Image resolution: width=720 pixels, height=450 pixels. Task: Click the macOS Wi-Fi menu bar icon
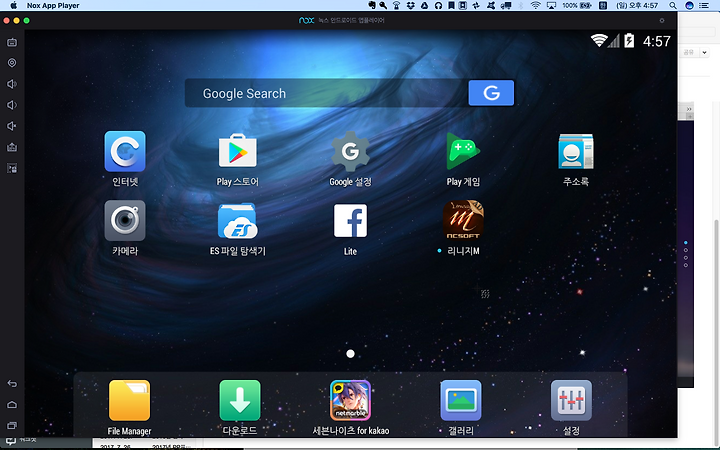click(535, 6)
